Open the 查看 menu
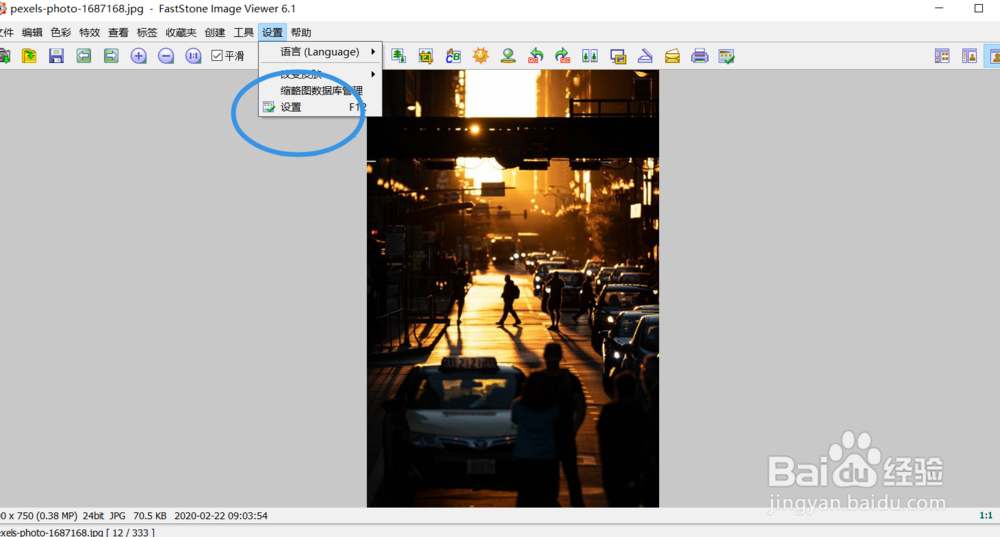The image size is (1000, 537). click(118, 33)
